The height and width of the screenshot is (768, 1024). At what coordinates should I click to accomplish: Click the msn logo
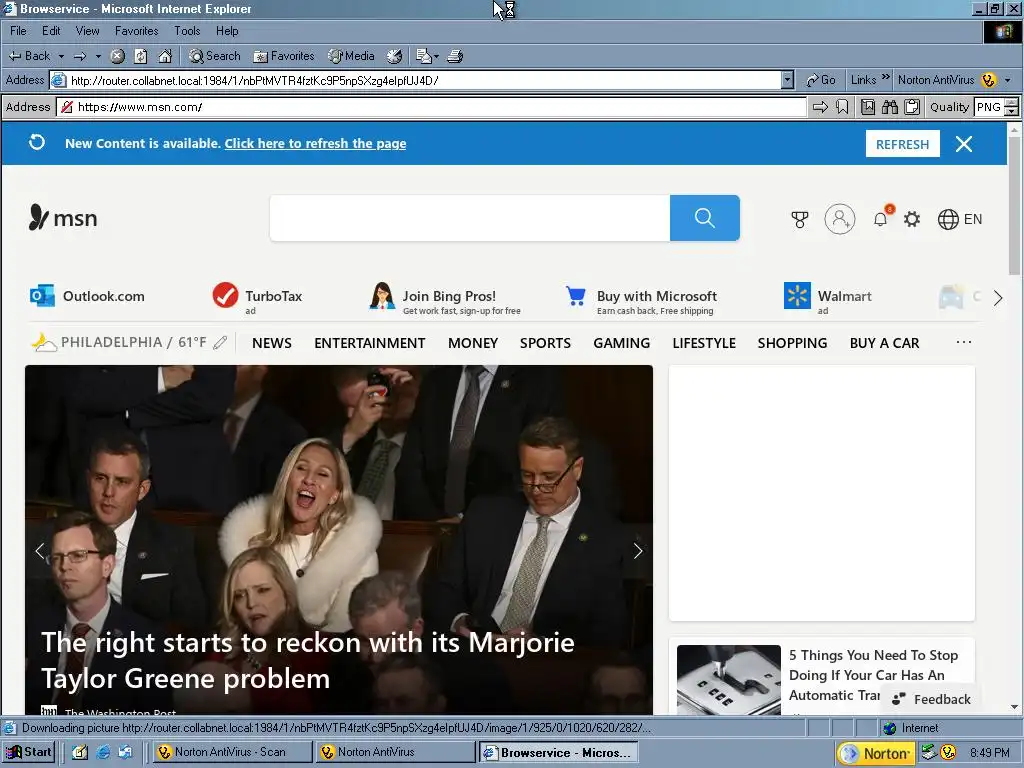pos(63,218)
